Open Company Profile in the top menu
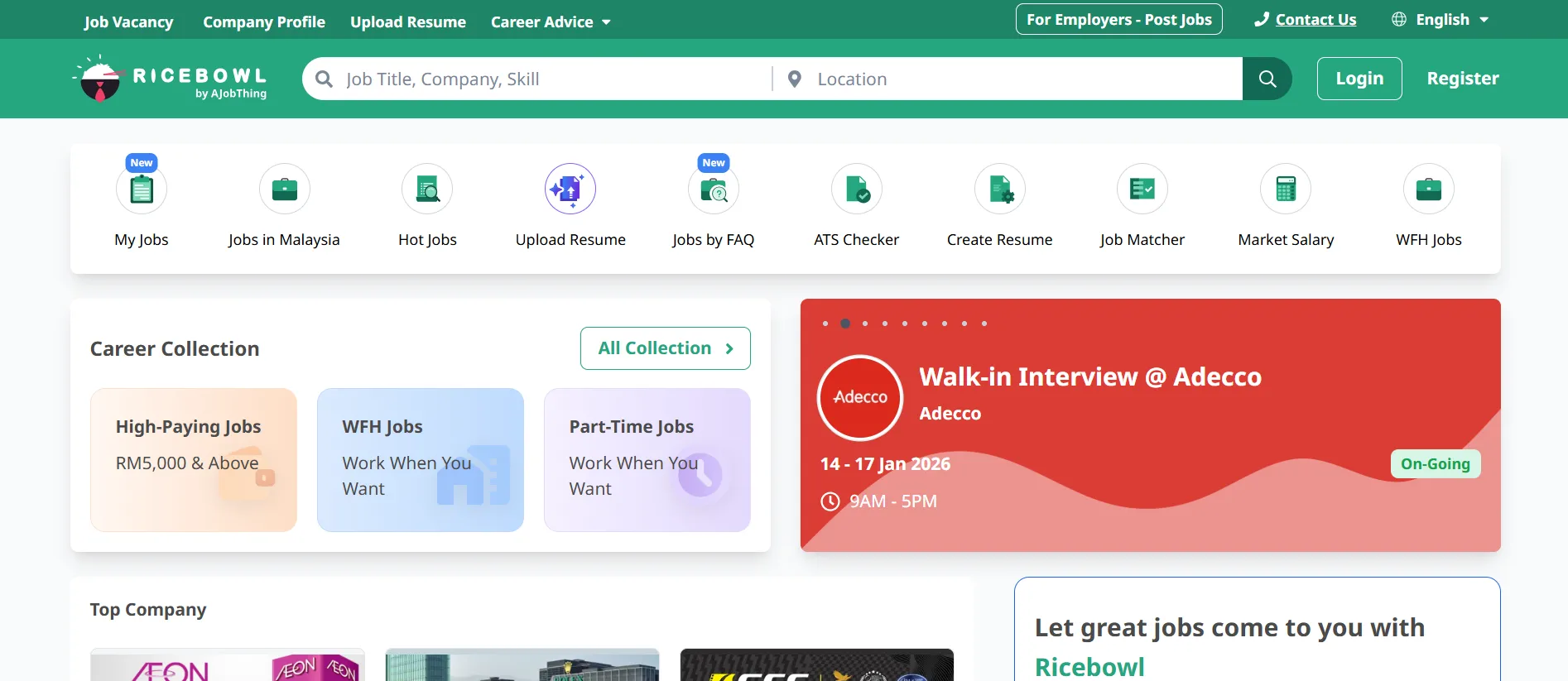 click(x=264, y=22)
